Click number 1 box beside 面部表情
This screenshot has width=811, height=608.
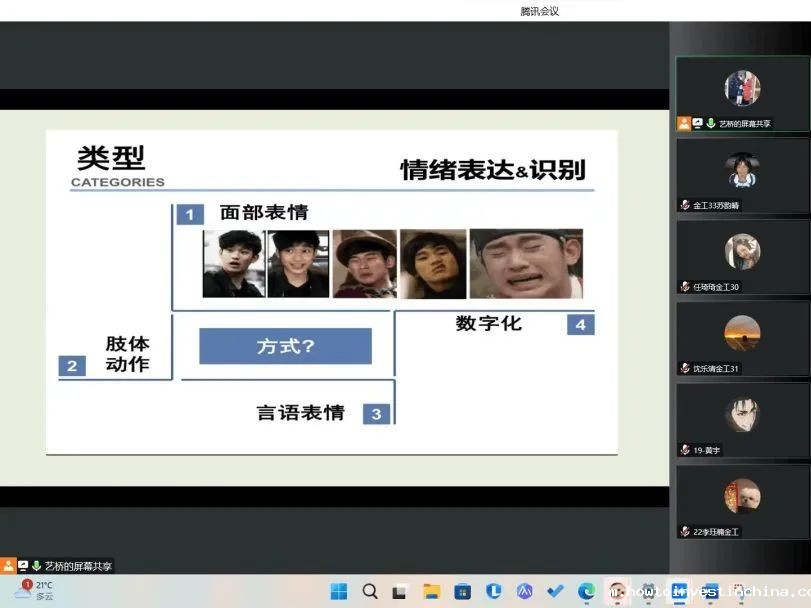(189, 214)
